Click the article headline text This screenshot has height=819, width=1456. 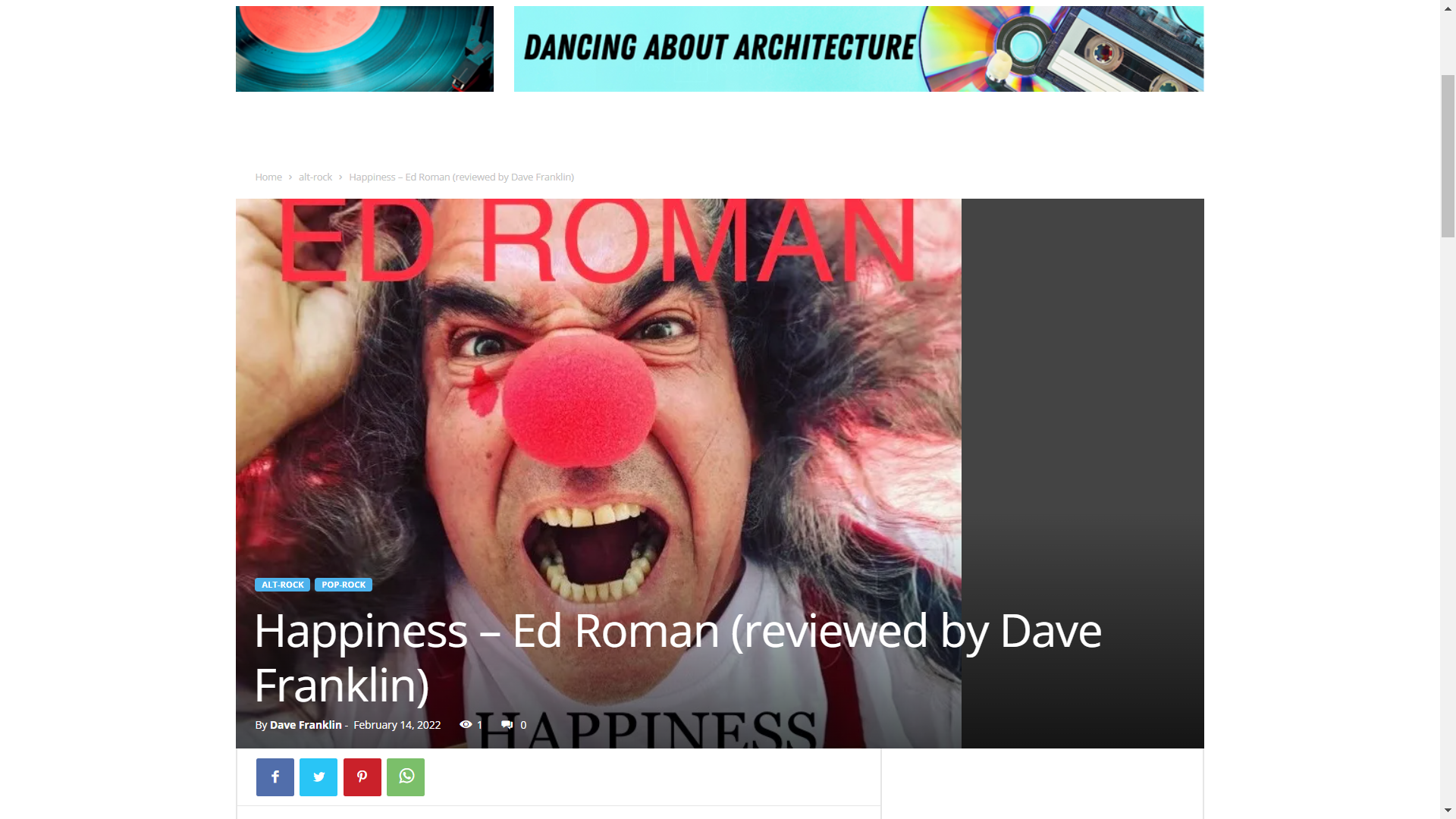click(678, 657)
